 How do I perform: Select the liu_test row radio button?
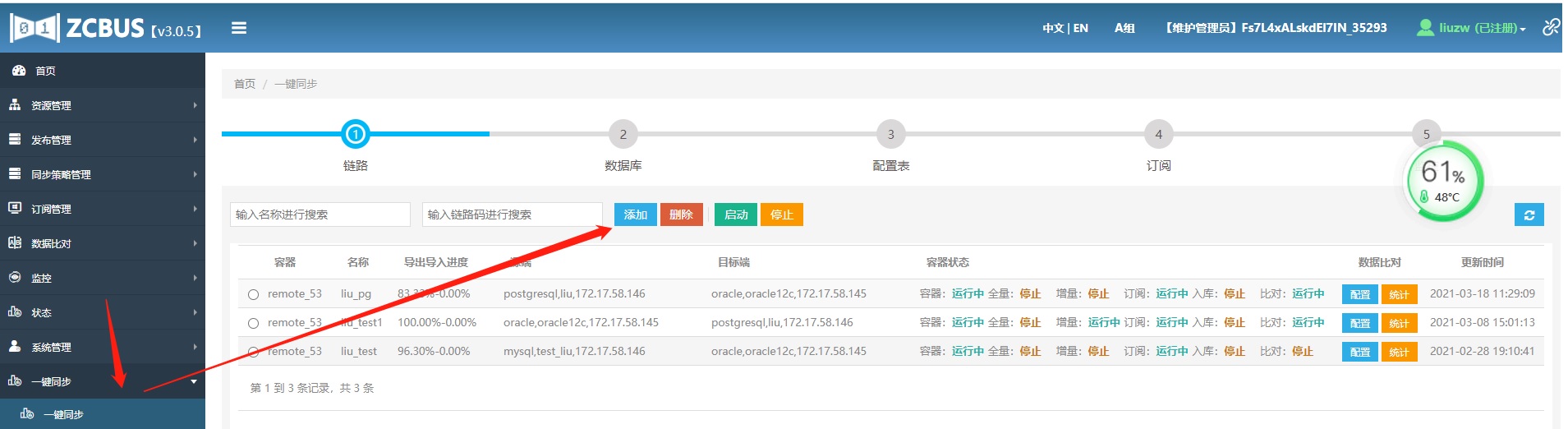pos(253,352)
